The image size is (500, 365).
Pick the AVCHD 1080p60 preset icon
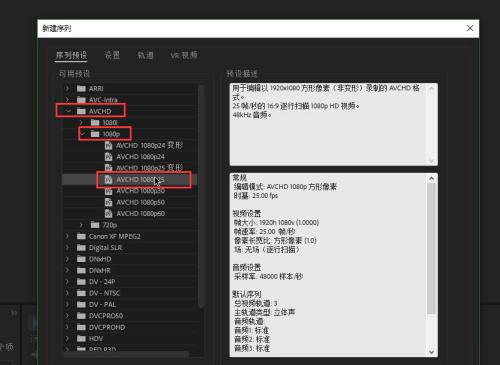pos(108,214)
